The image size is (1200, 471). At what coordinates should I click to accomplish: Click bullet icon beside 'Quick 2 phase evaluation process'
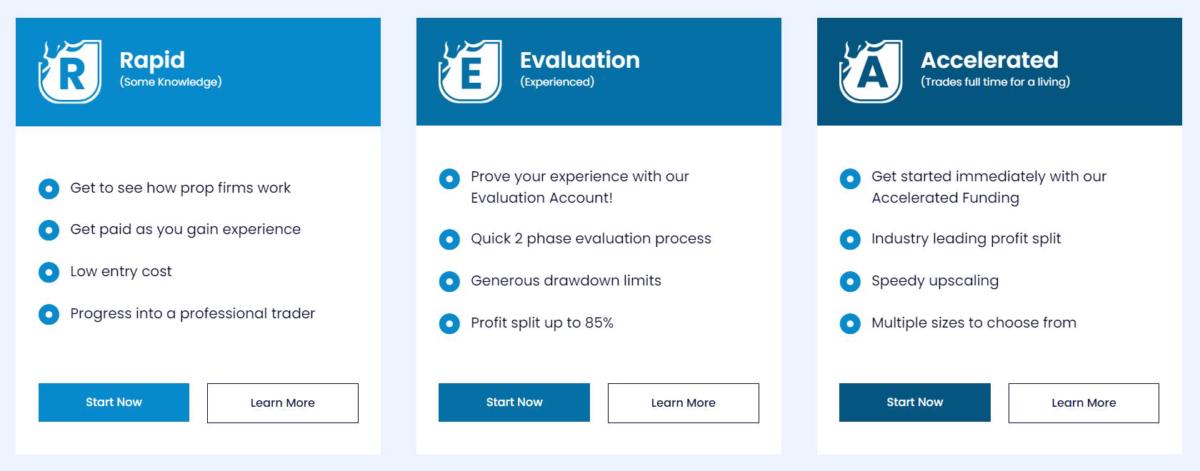pyautogui.click(x=449, y=239)
